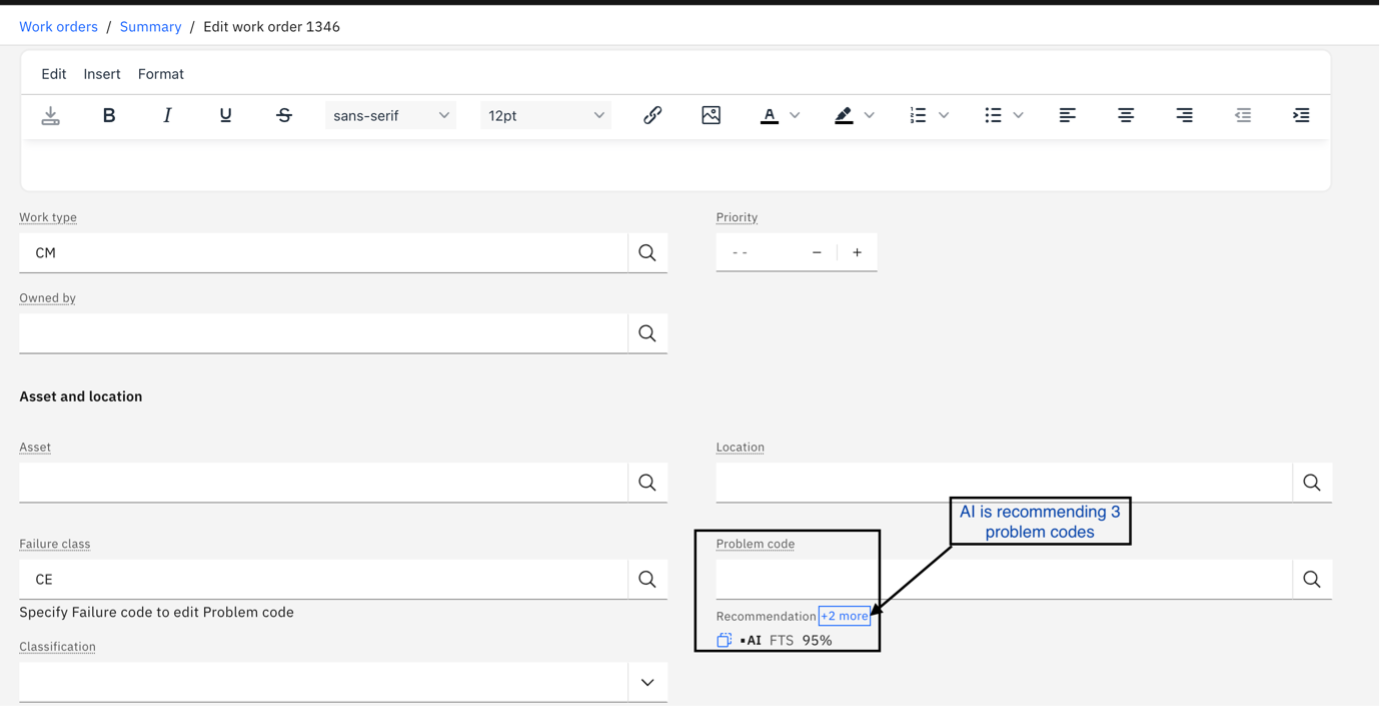
Task: Show more recommendations via +2 more link
Action: pyautogui.click(x=844, y=615)
